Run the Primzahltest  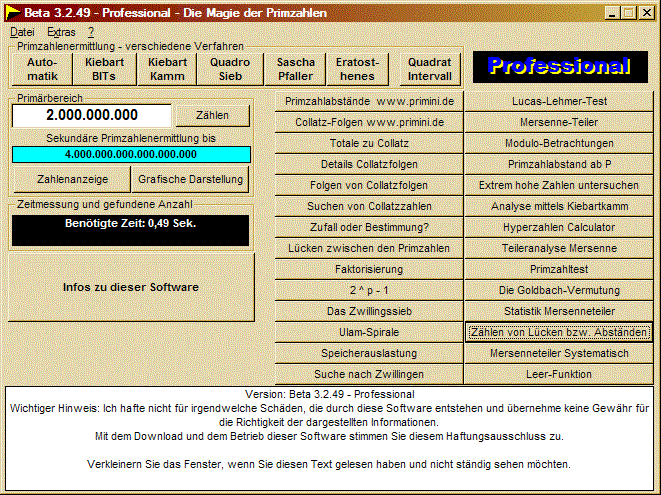pyautogui.click(x=559, y=269)
